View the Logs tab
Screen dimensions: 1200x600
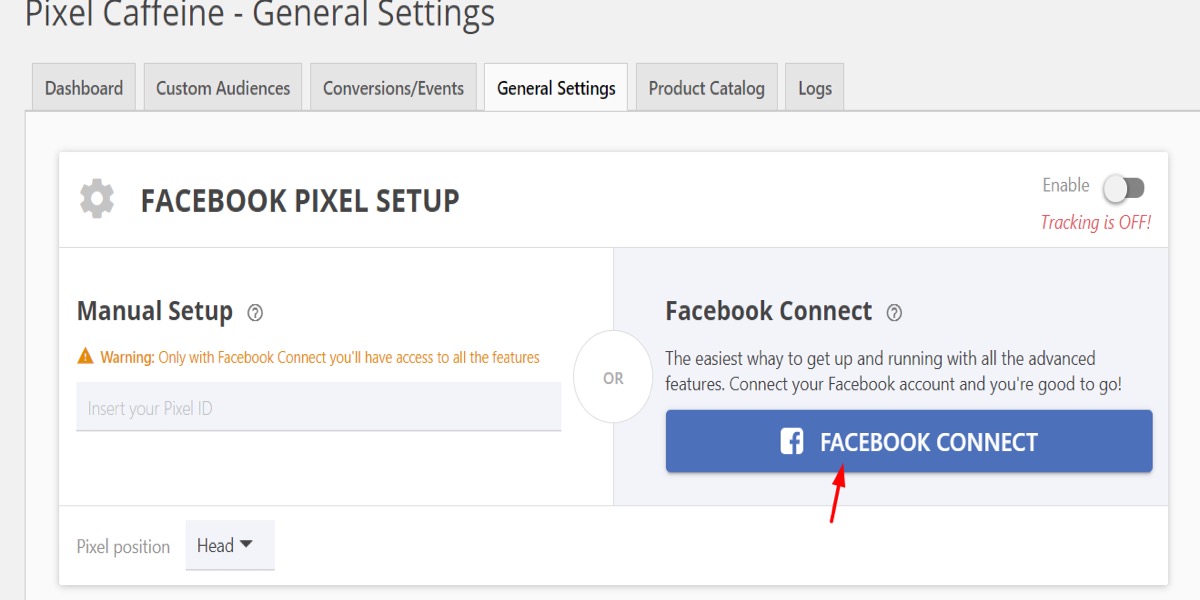[814, 88]
